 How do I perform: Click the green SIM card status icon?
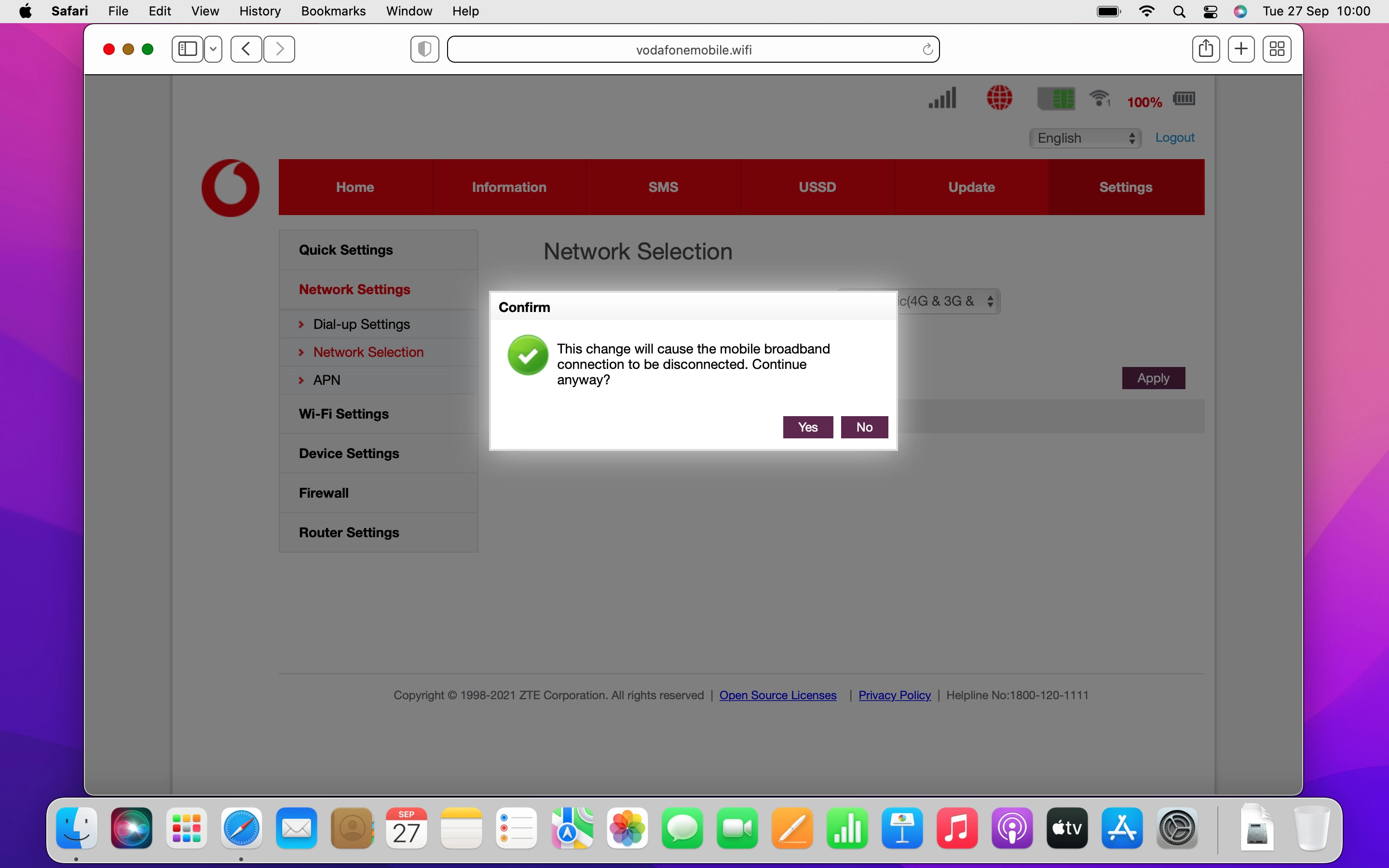click(1056, 99)
